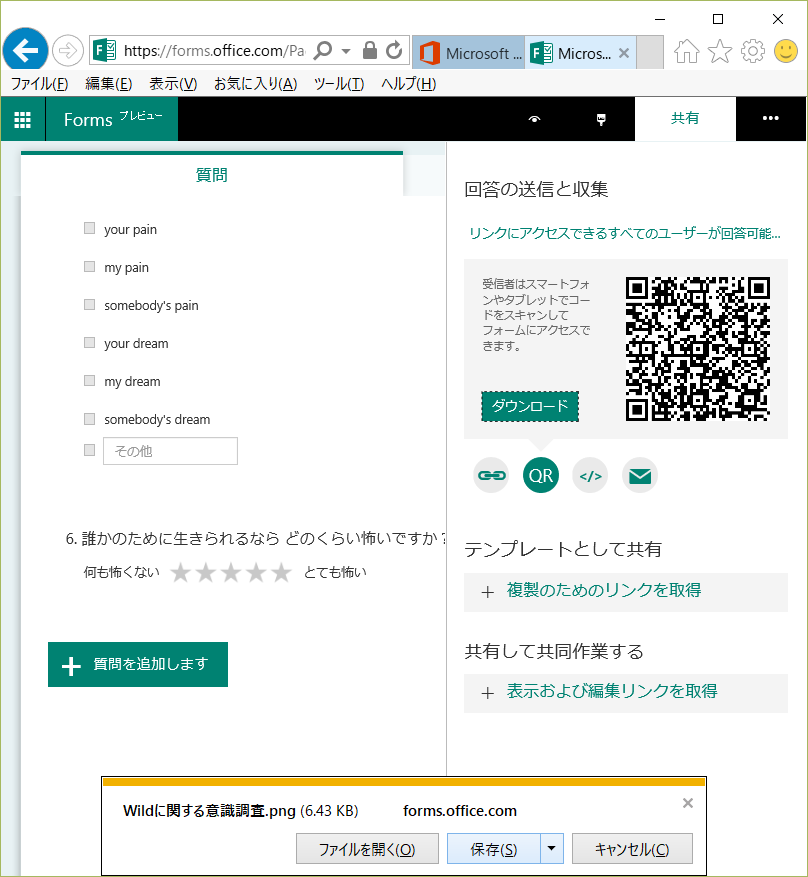Open the browser Home icon
The height and width of the screenshot is (877, 808).
coord(686,51)
